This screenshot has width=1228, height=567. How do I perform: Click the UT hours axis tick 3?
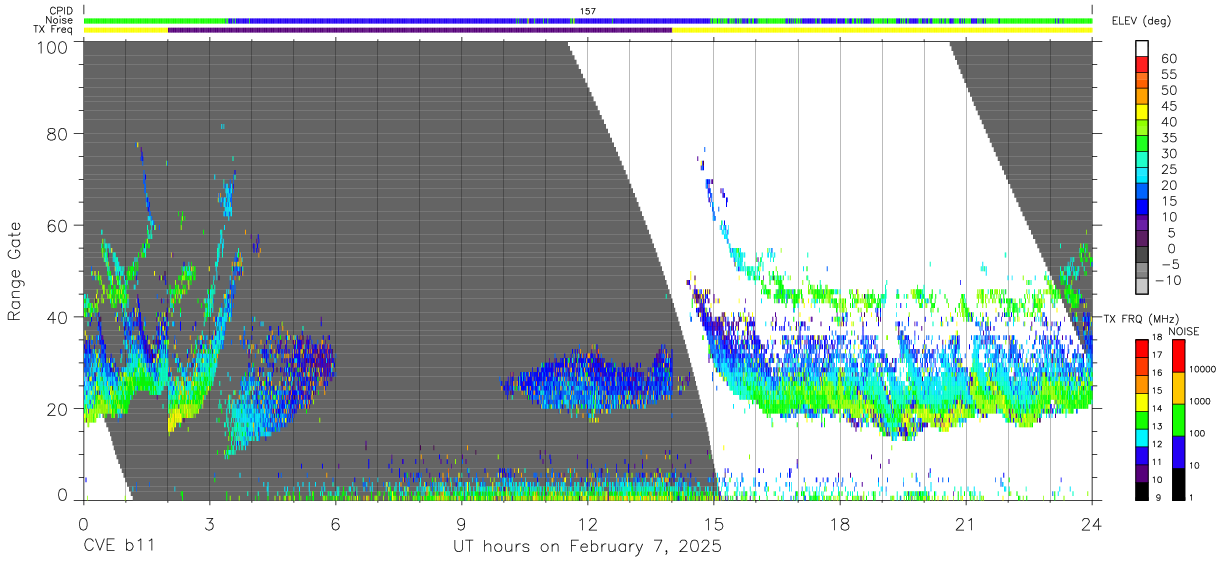[210, 523]
